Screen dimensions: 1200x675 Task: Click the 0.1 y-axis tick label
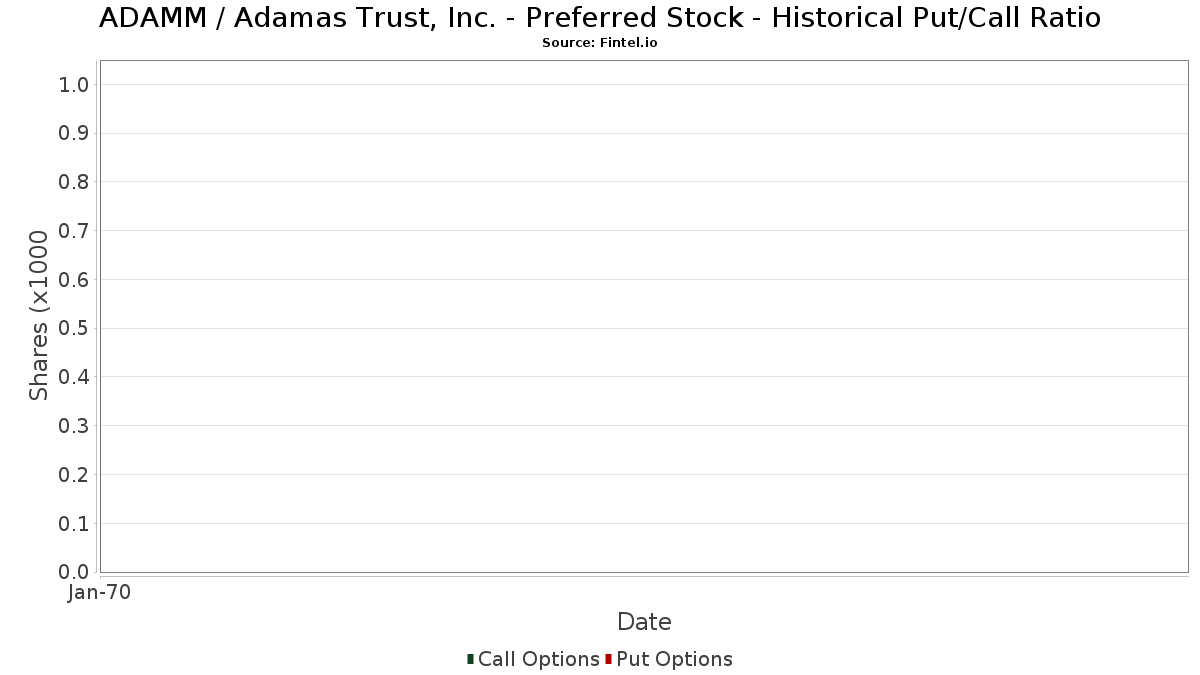[74, 524]
